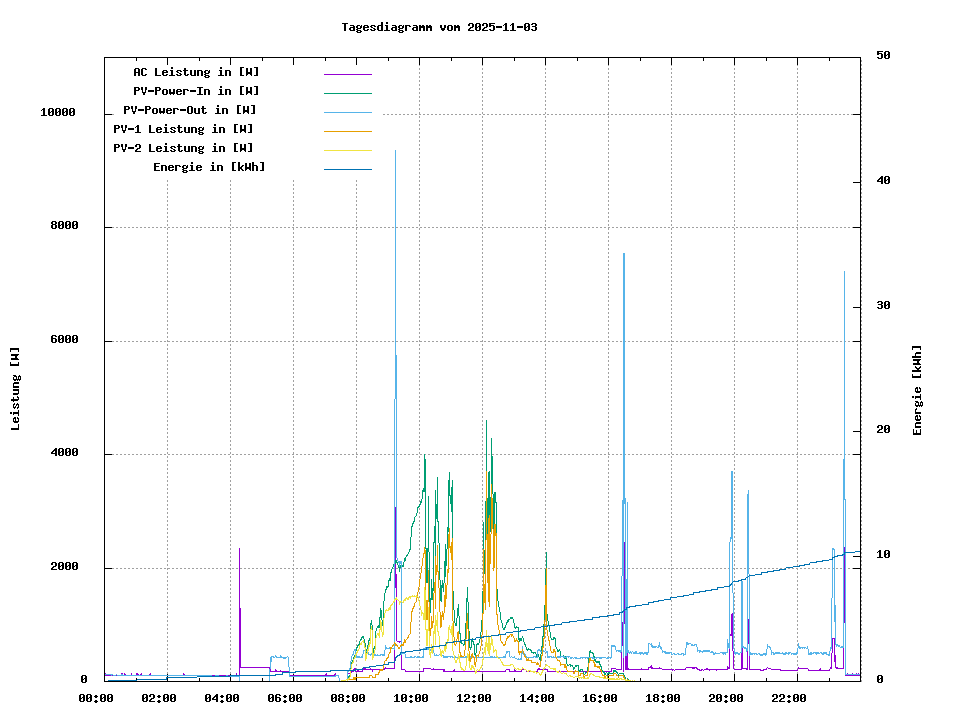Click the 6000 label on the left axis
Screen dimensions: 960x720
coord(64,341)
